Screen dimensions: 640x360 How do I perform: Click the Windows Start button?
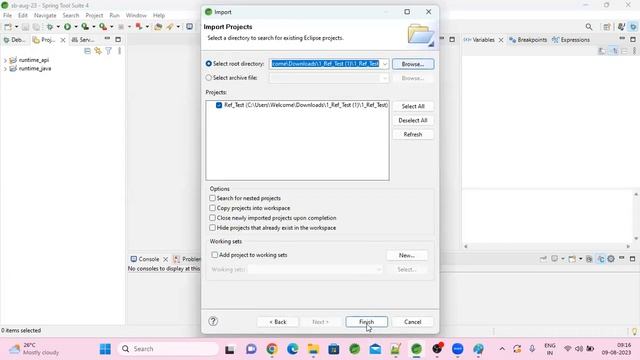point(105,349)
